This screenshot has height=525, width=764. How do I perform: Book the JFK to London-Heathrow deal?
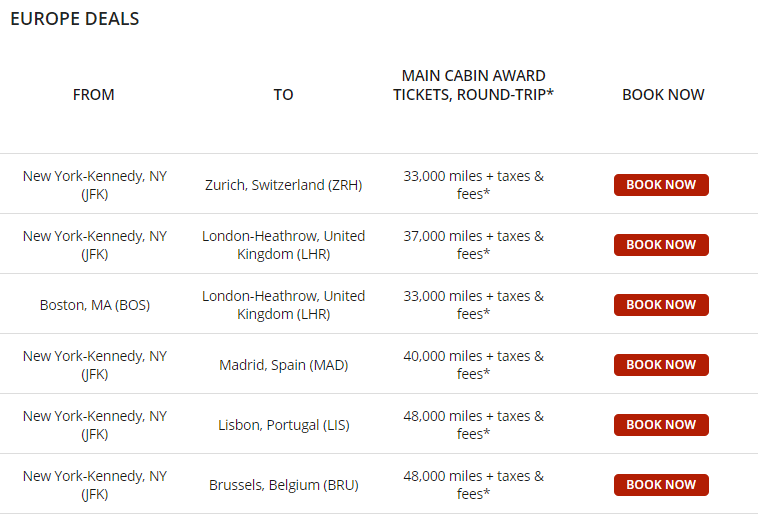coord(661,245)
